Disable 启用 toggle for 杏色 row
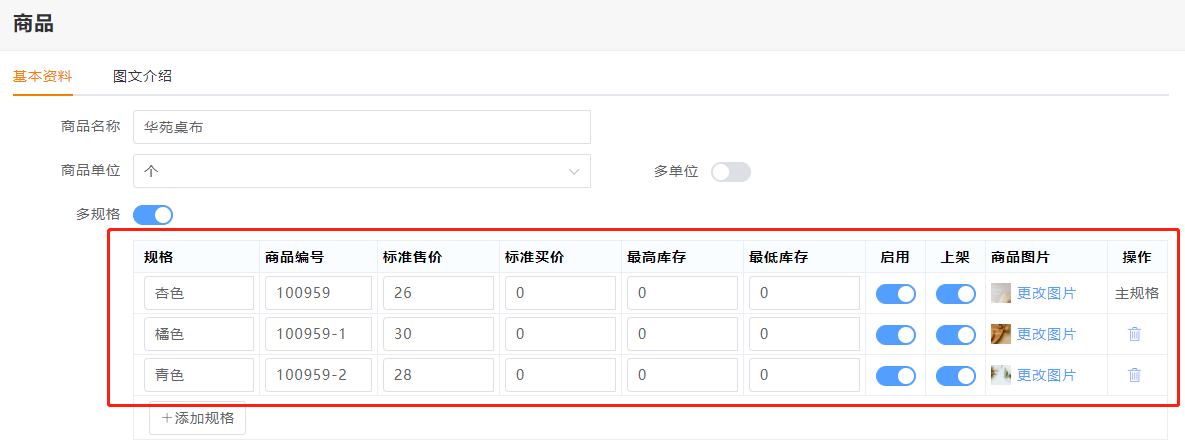Screen dimensions: 1185x447 [x=895, y=294]
